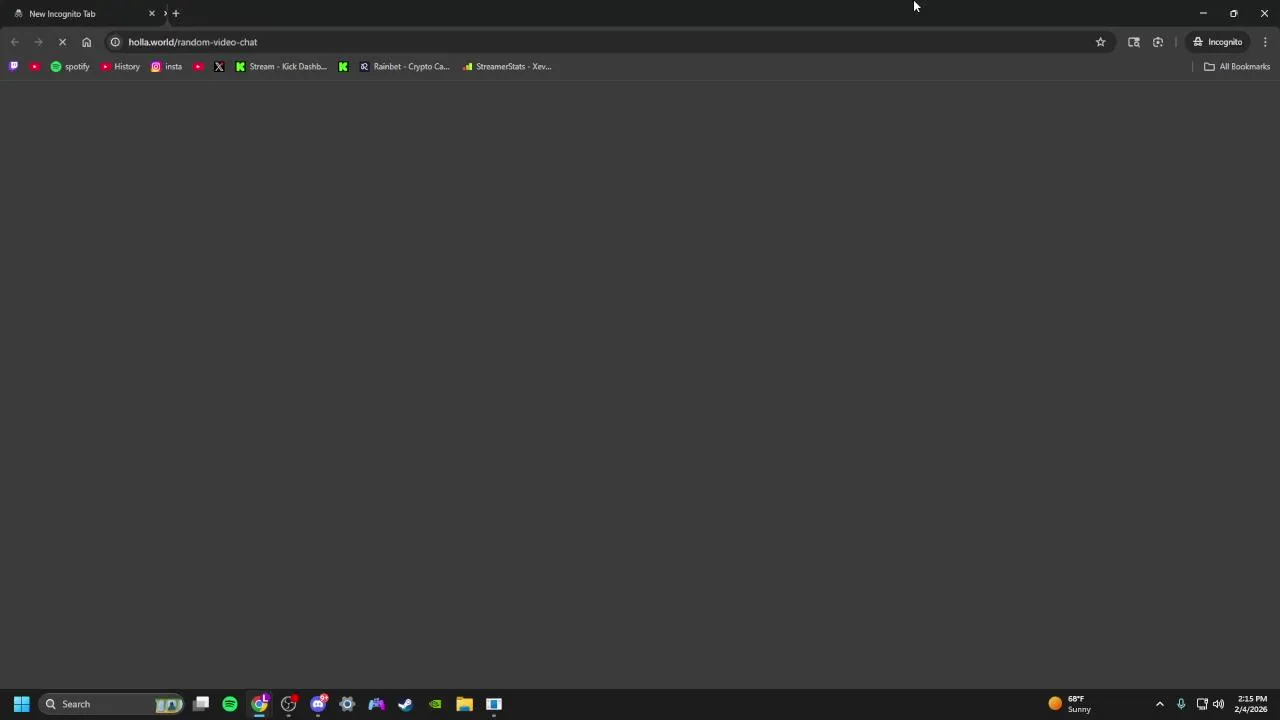
Task: Open the YouTube bookmark between insta and X
Action: coord(198,66)
